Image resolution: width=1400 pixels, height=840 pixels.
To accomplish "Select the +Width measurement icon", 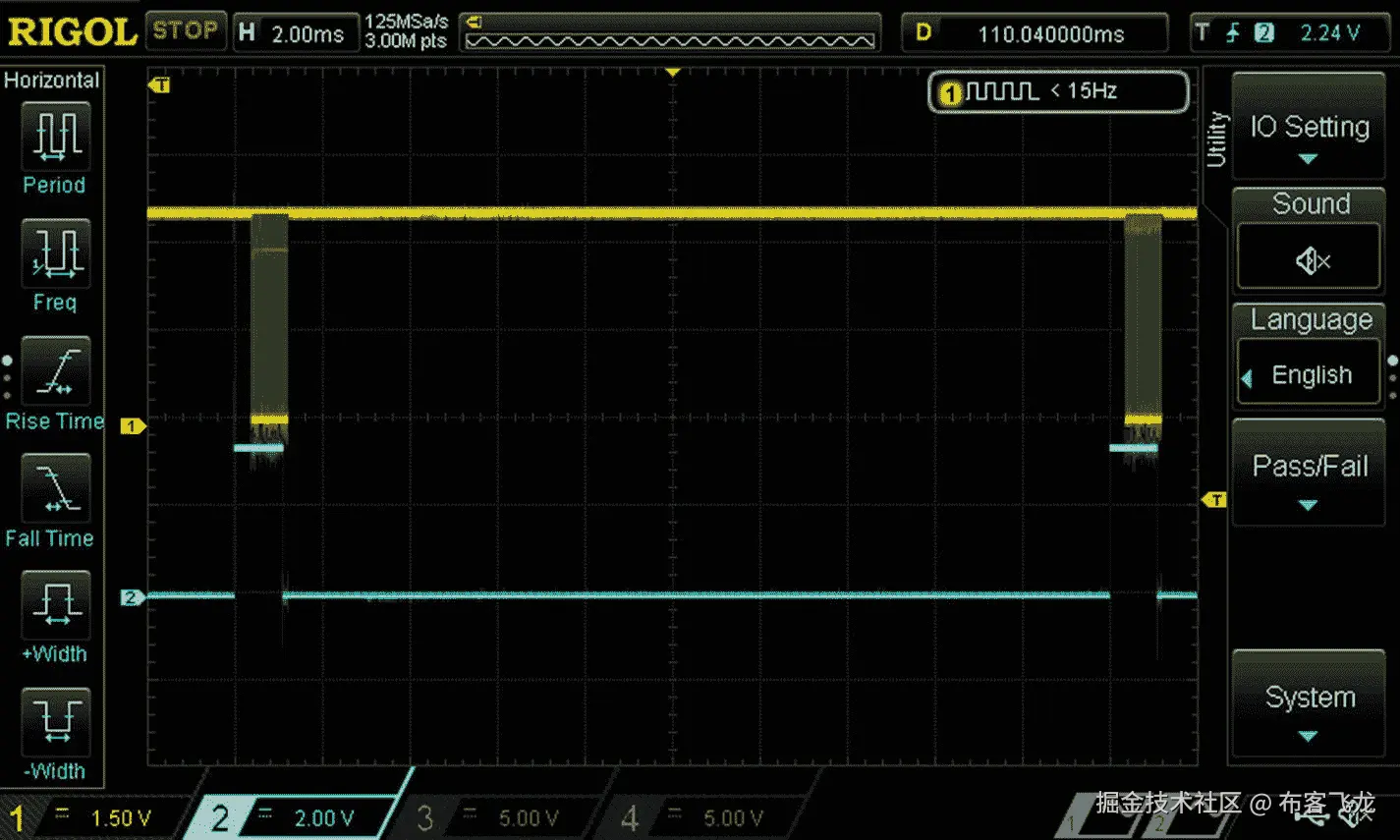I will pyautogui.click(x=54, y=604).
